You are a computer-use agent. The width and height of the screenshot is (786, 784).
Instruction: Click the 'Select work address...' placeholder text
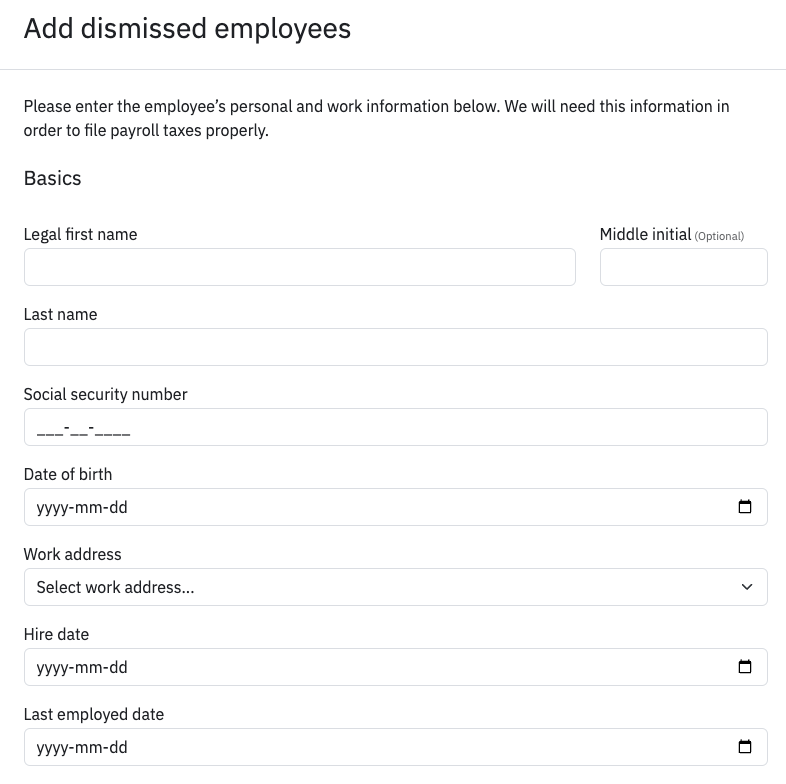115,587
